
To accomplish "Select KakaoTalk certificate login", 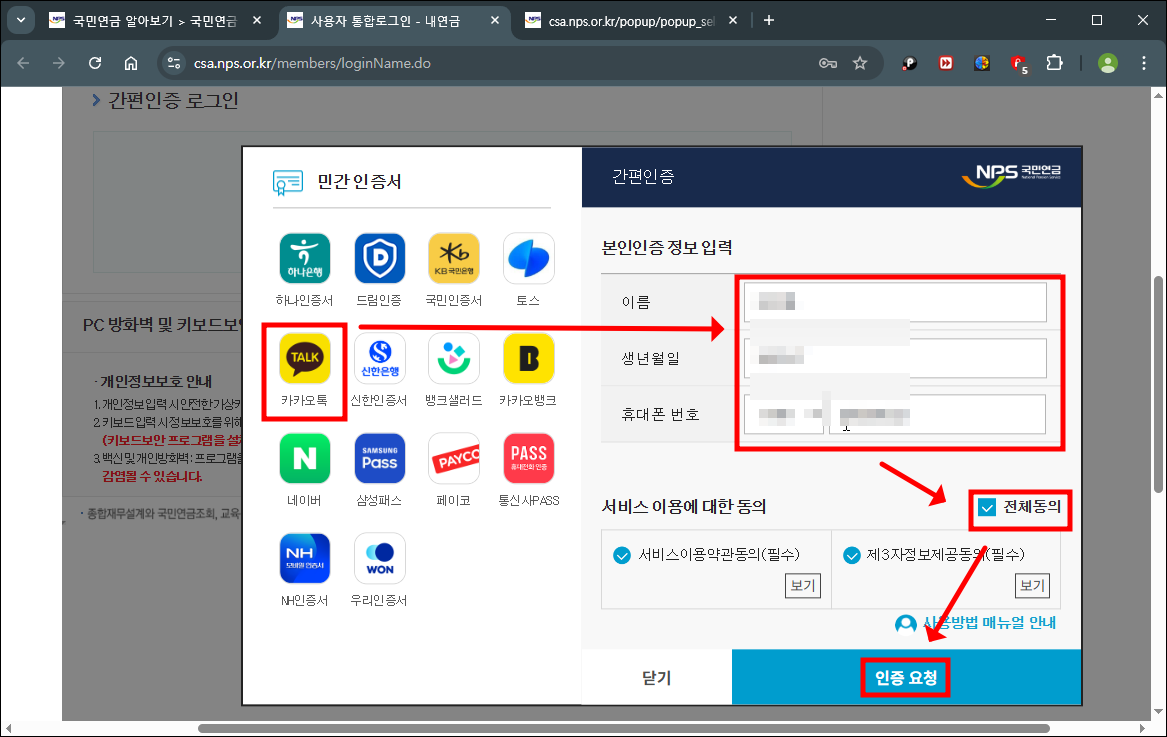I will [304, 358].
